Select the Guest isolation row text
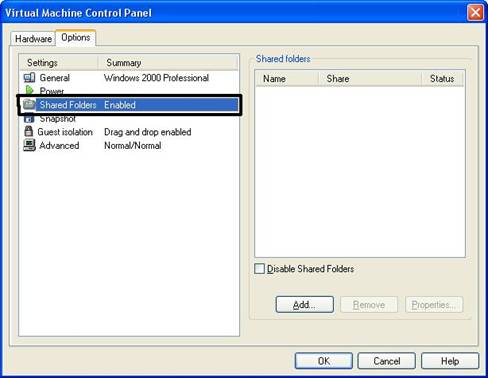 (x=65, y=132)
